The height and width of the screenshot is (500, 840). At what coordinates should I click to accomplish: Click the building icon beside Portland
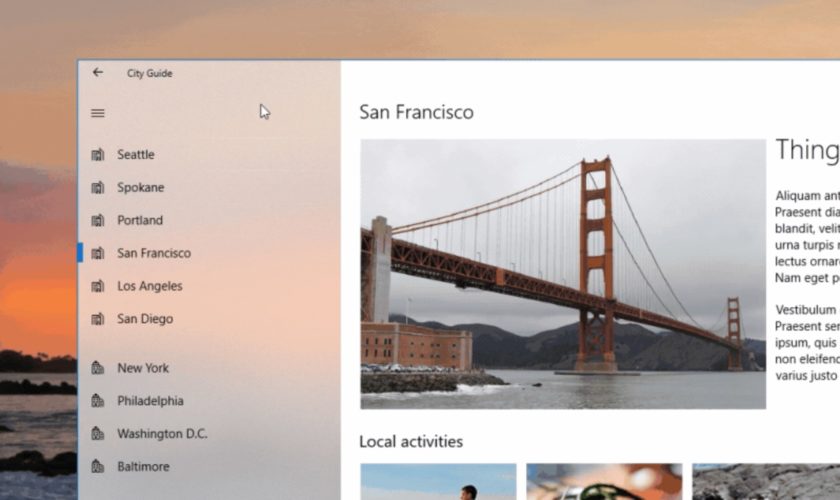[x=98, y=220]
